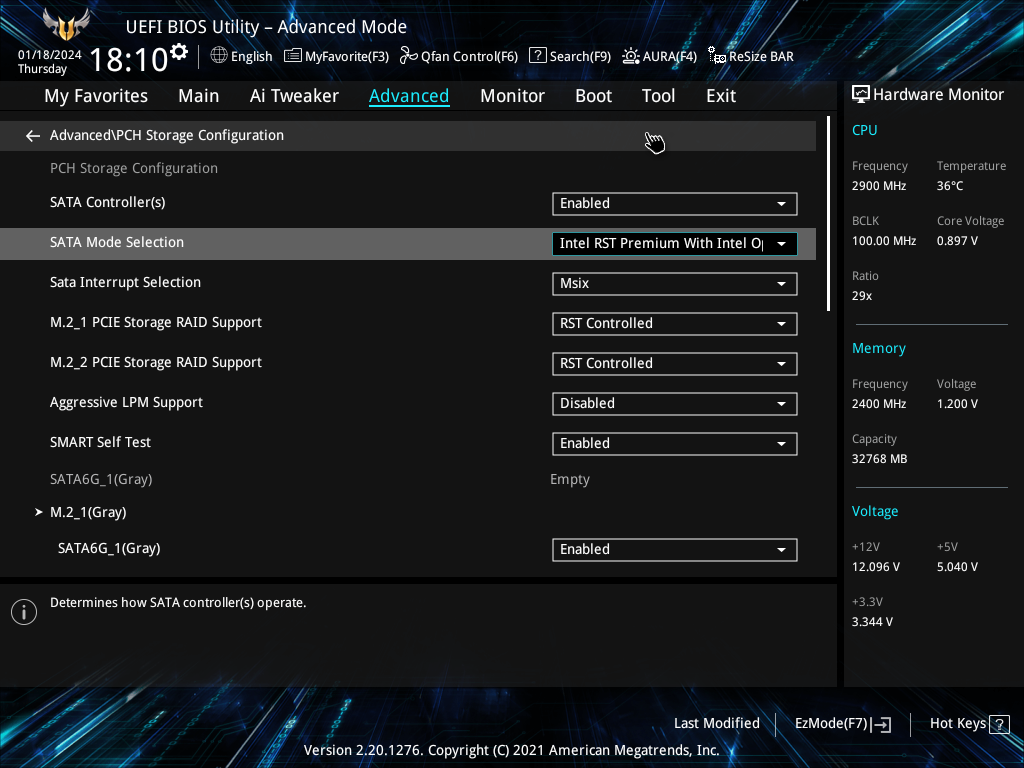Click the 18:10 clock time

(x=129, y=59)
